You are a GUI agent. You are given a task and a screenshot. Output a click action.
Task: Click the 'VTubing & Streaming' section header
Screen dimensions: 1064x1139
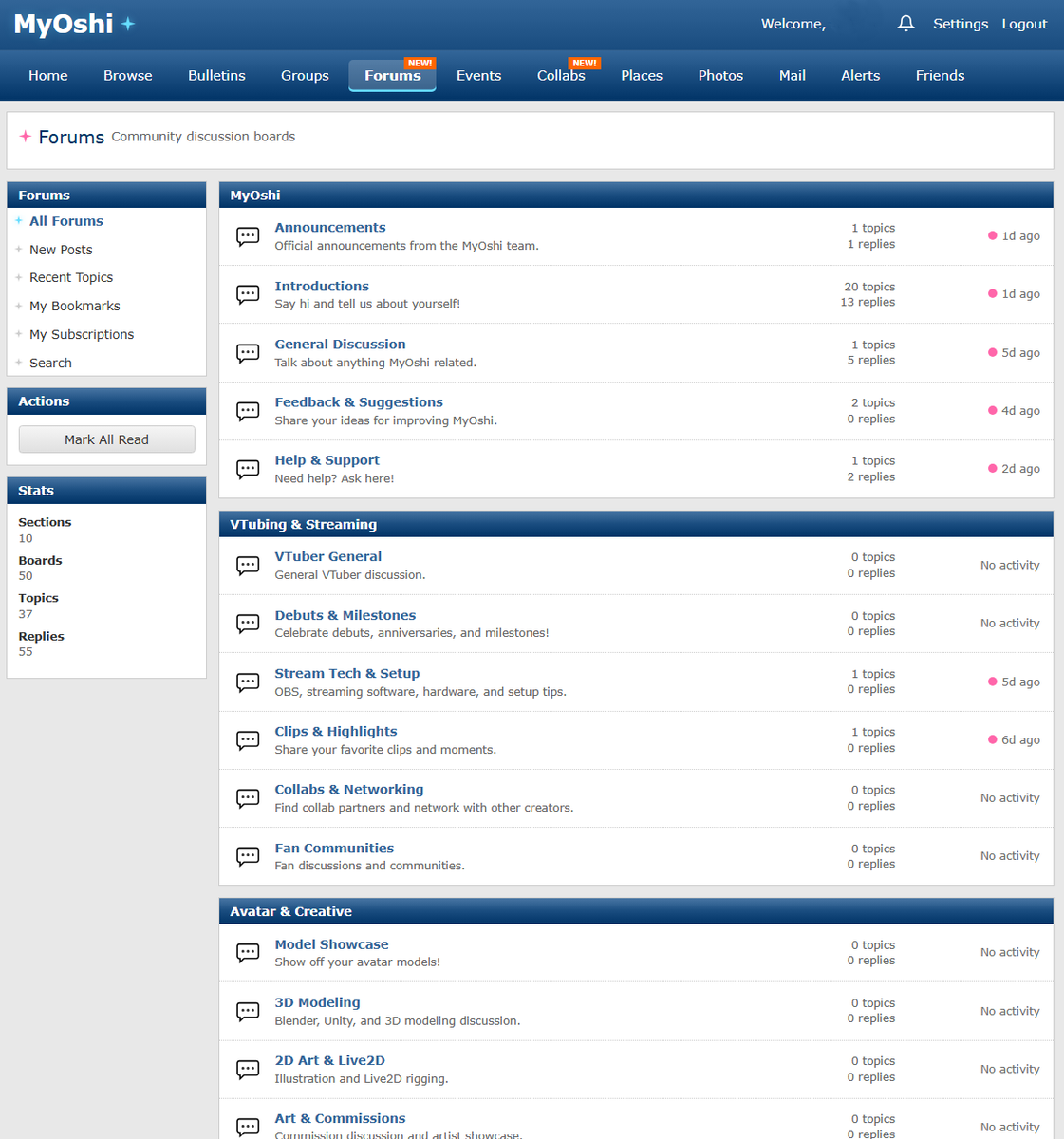point(636,524)
